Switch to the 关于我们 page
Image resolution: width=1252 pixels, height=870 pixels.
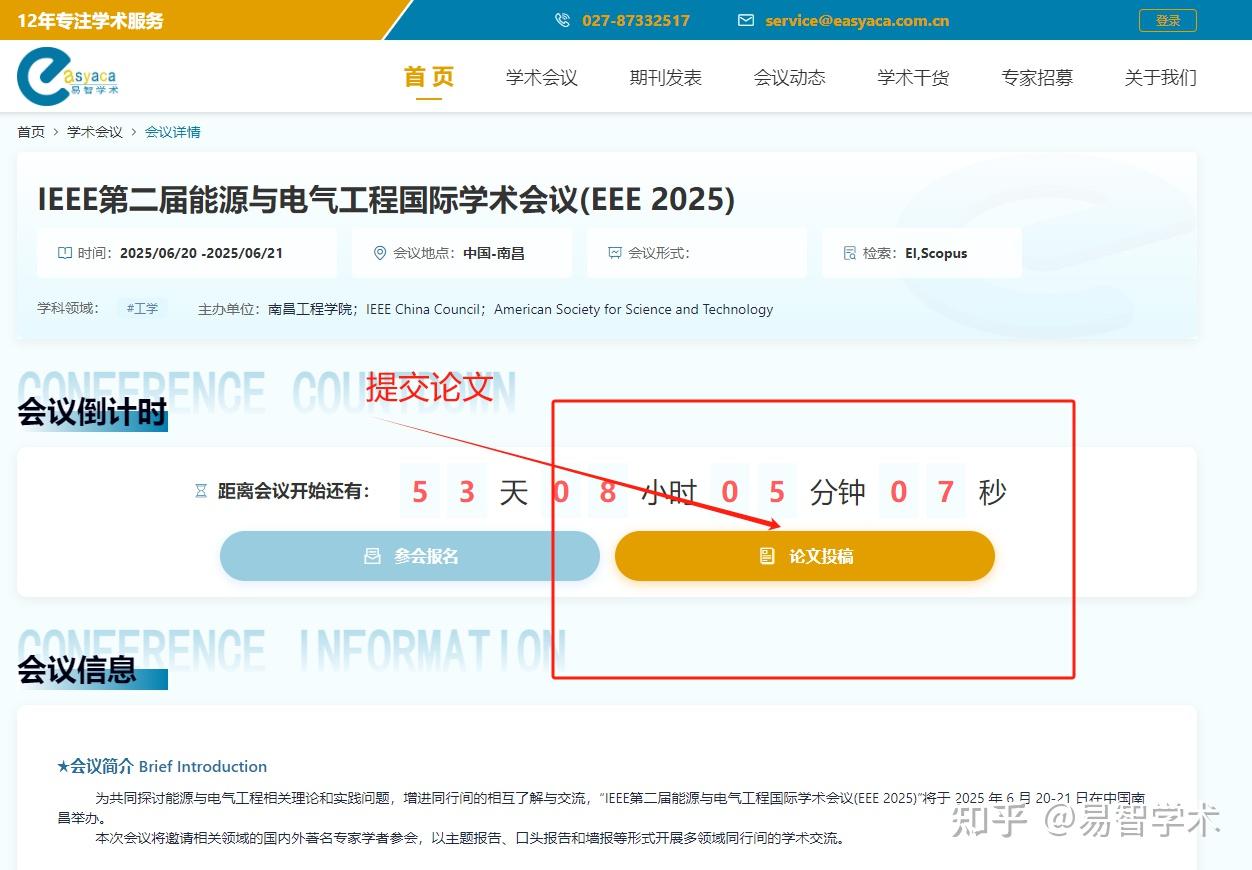(1160, 78)
